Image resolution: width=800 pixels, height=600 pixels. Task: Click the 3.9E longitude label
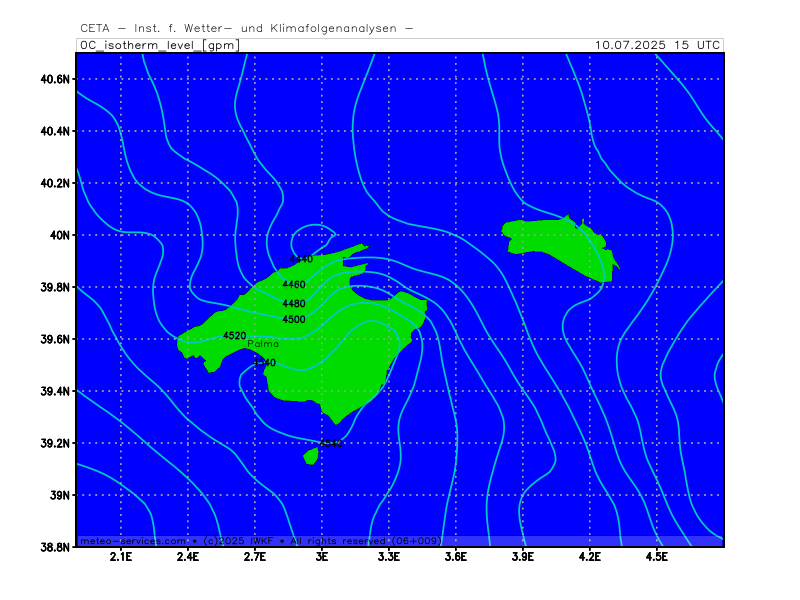(x=523, y=557)
